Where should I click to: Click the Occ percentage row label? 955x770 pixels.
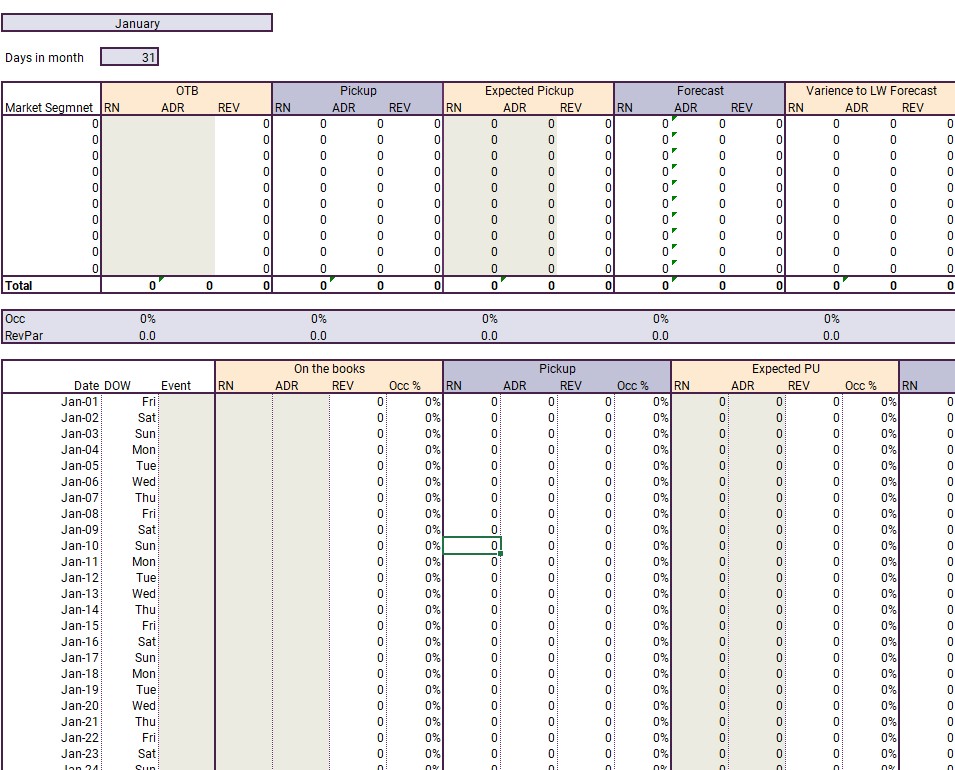click(x=17, y=318)
